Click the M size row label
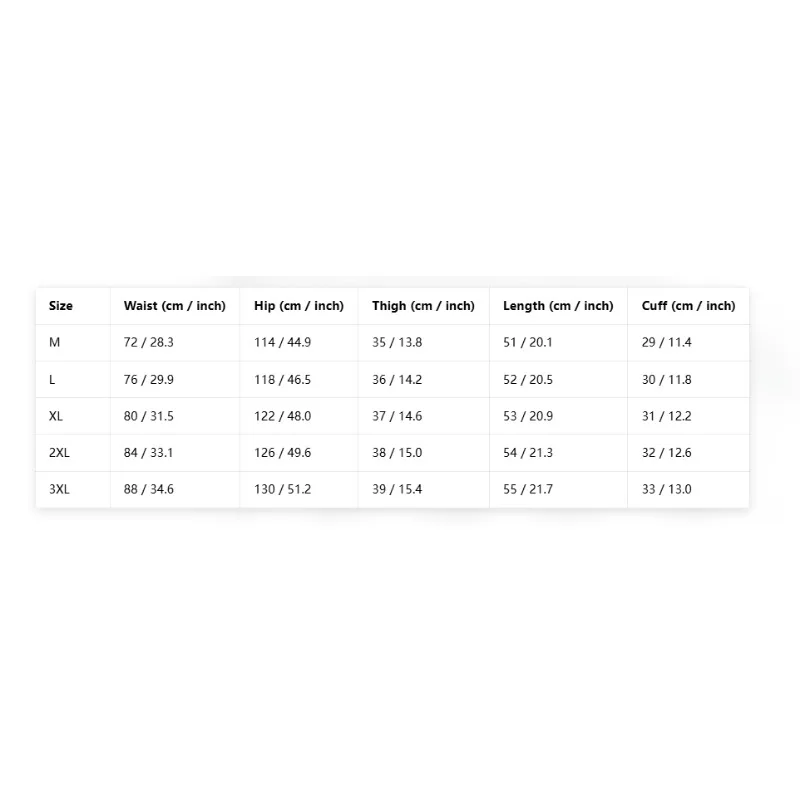This screenshot has height=800, width=800. click(55, 342)
